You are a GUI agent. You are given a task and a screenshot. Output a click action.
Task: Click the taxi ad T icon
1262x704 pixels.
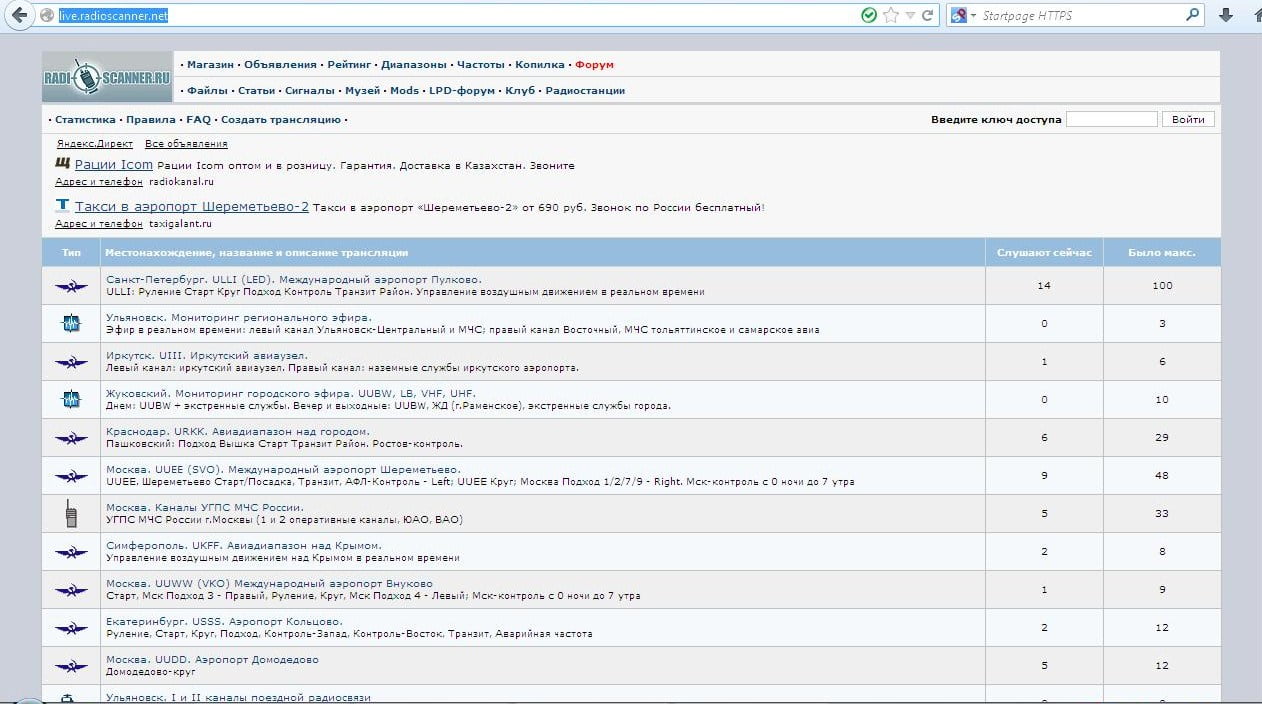click(63, 206)
